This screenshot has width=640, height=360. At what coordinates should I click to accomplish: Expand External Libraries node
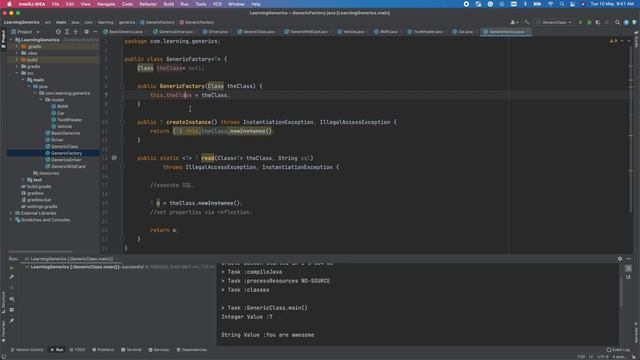[x=11, y=213]
